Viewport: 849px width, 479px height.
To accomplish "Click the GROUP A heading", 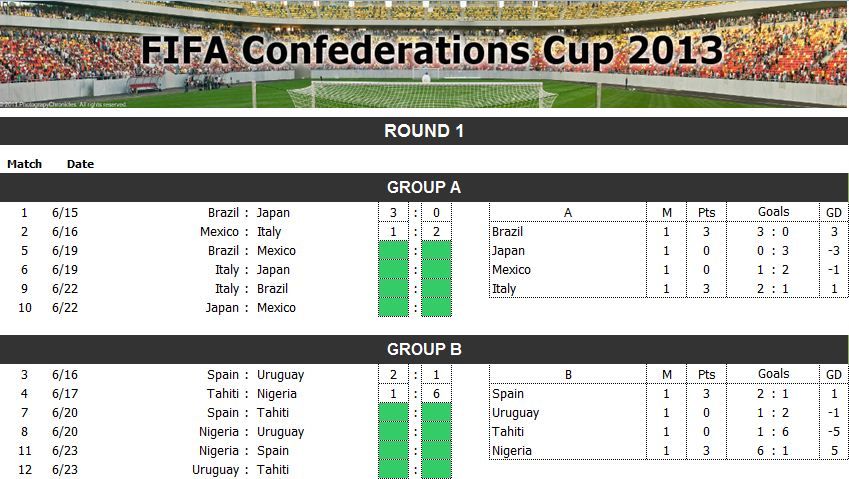I will (424, 187).
